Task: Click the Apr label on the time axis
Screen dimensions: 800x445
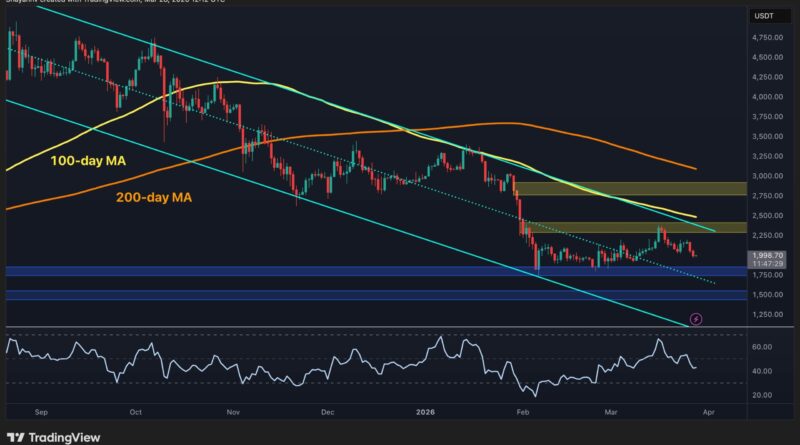Action: click(x=710, y=409)
